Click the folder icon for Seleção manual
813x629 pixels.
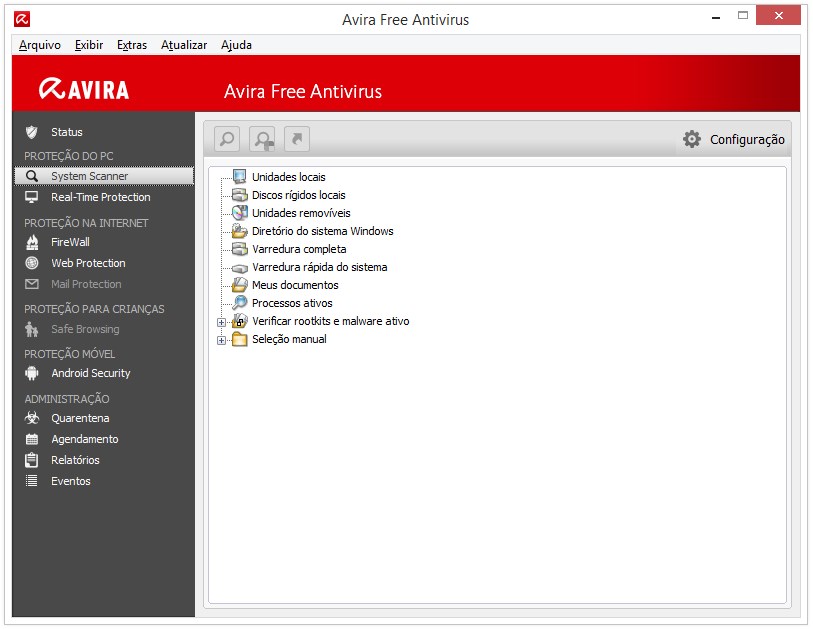[240, 340]
